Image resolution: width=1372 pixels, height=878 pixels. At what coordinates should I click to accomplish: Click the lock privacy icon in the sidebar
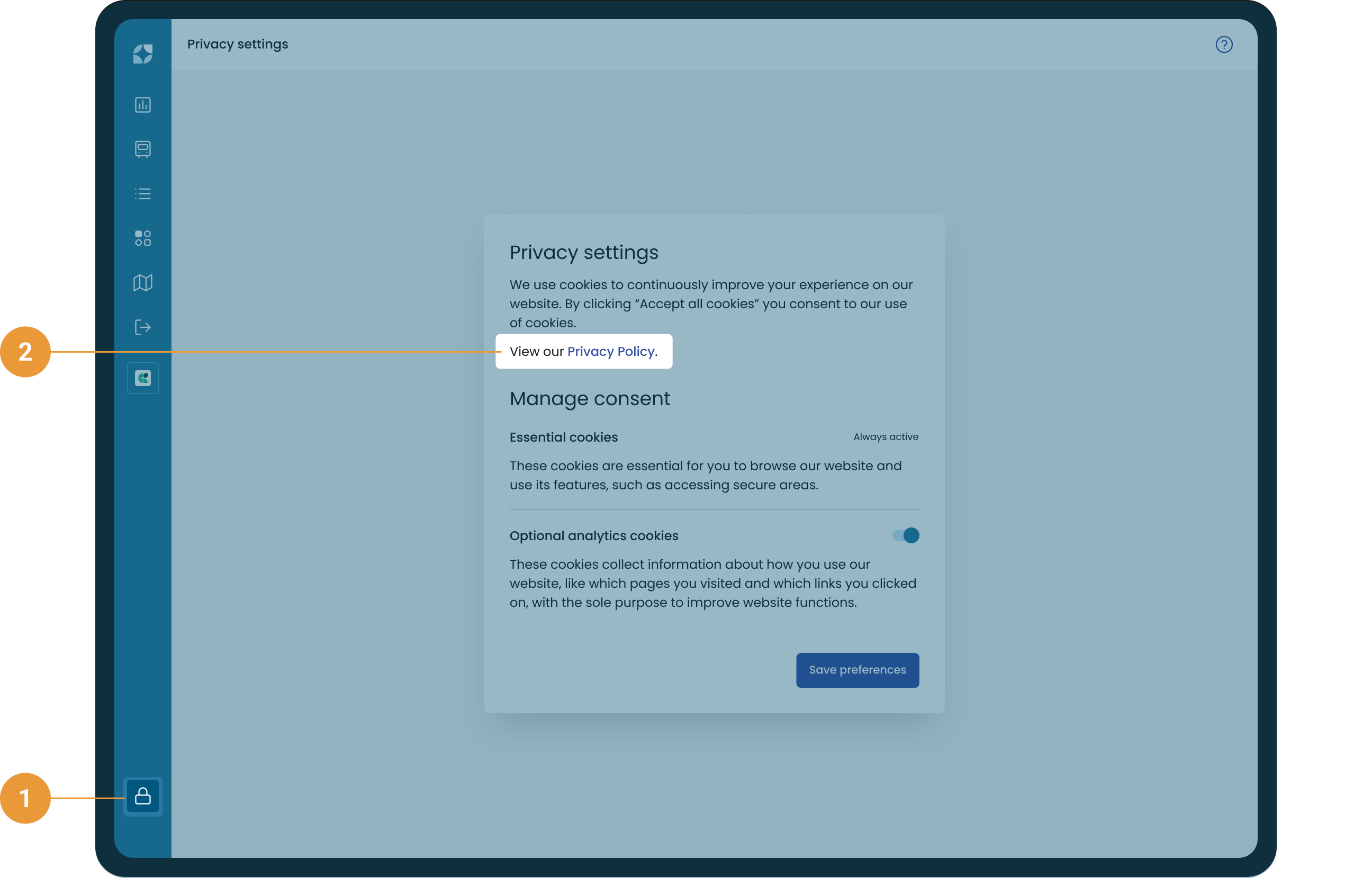click(142, 796)
